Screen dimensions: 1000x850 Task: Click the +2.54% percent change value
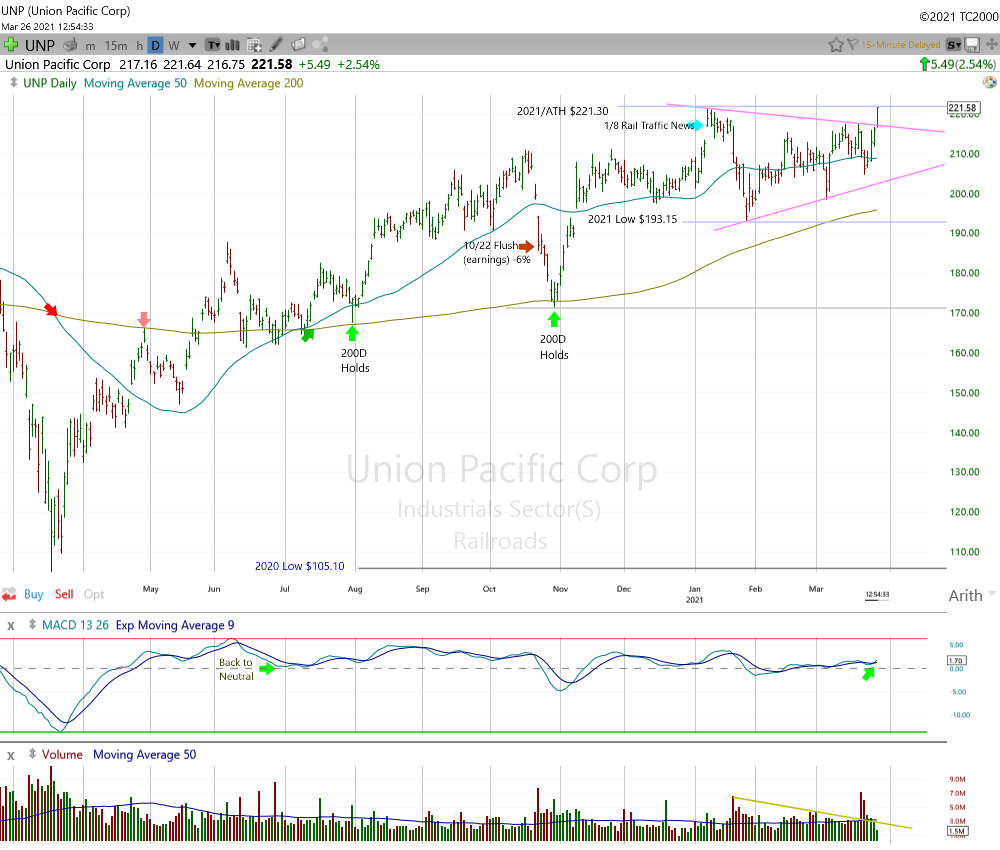(x=358, y=64)
